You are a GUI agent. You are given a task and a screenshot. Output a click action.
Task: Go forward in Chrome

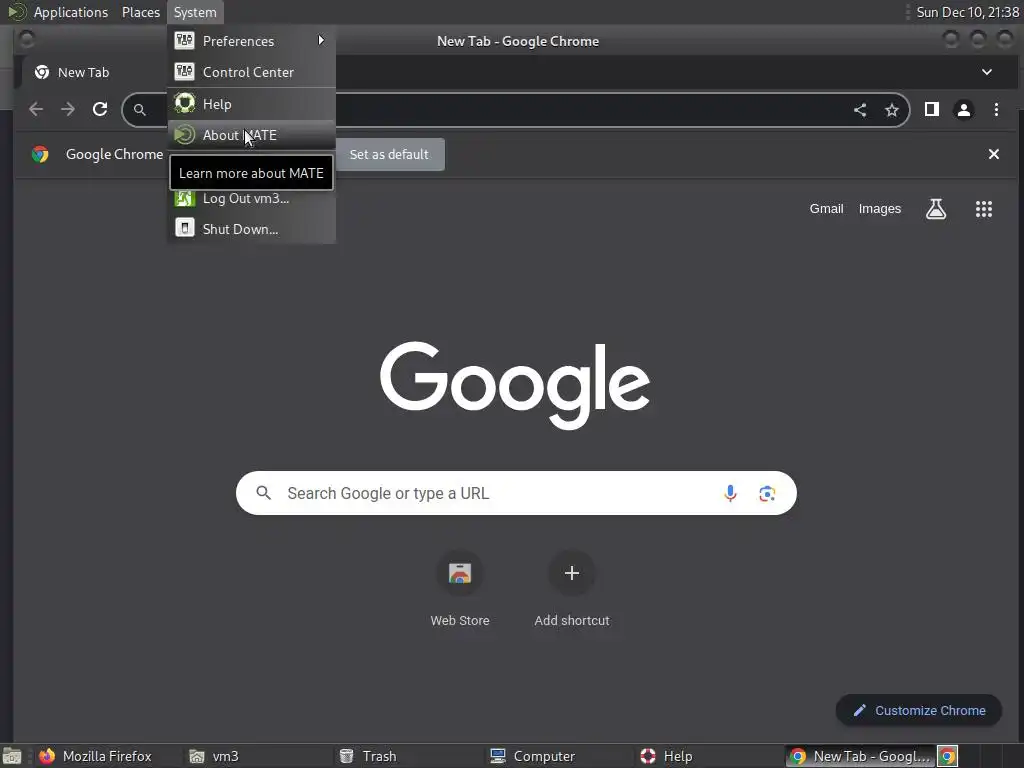(x=68, y=109)
